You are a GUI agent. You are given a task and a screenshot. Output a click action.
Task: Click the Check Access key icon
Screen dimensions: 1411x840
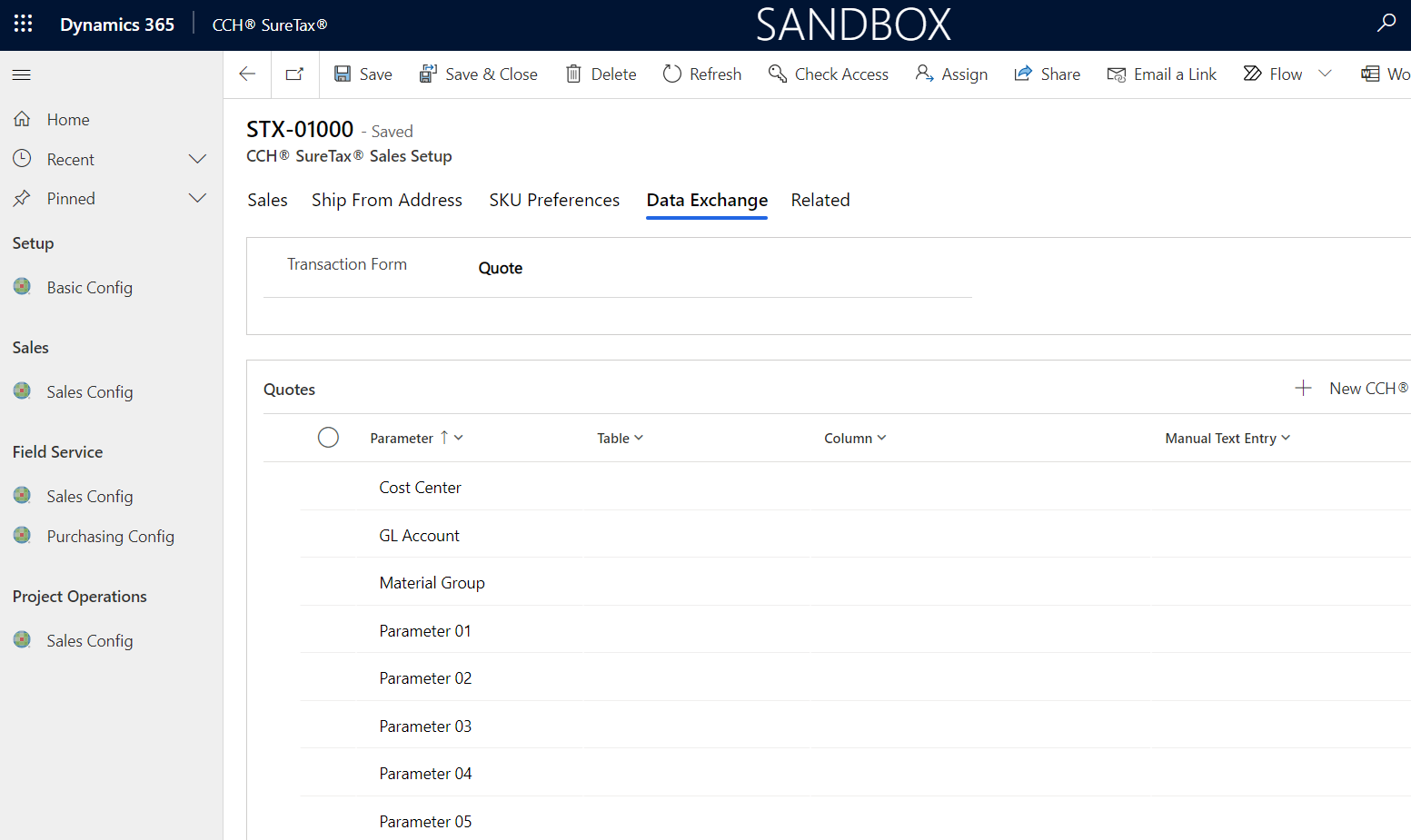point(778,74)
